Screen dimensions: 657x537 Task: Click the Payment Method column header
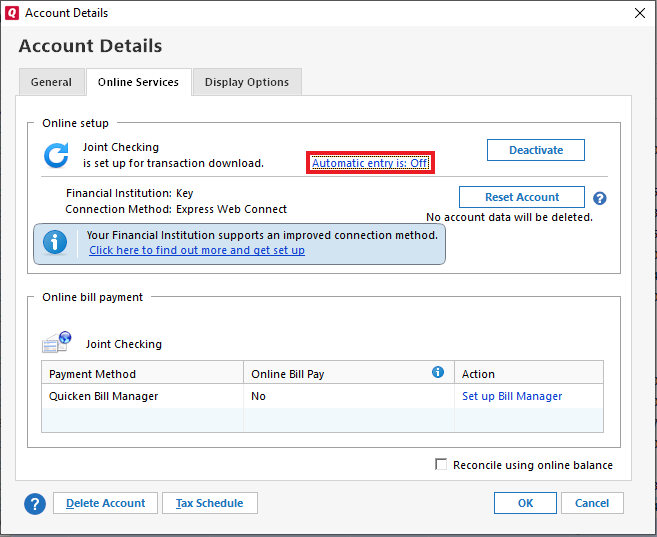click(142, 372)
